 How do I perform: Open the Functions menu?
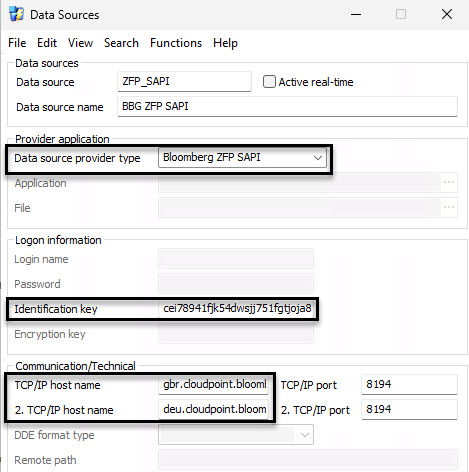176,43
